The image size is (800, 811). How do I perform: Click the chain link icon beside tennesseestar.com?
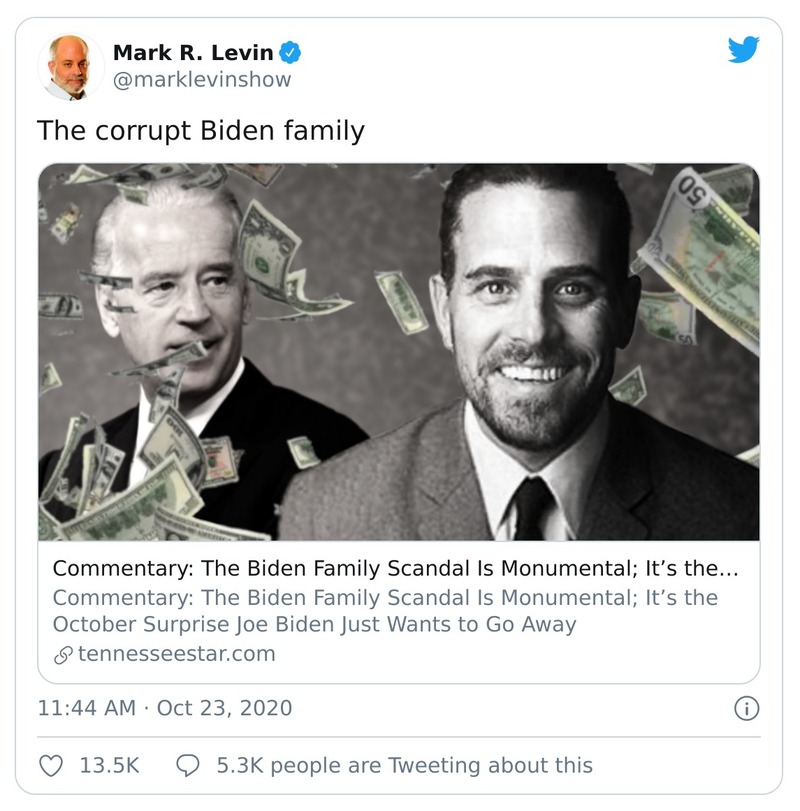click(x=63, y=655)
